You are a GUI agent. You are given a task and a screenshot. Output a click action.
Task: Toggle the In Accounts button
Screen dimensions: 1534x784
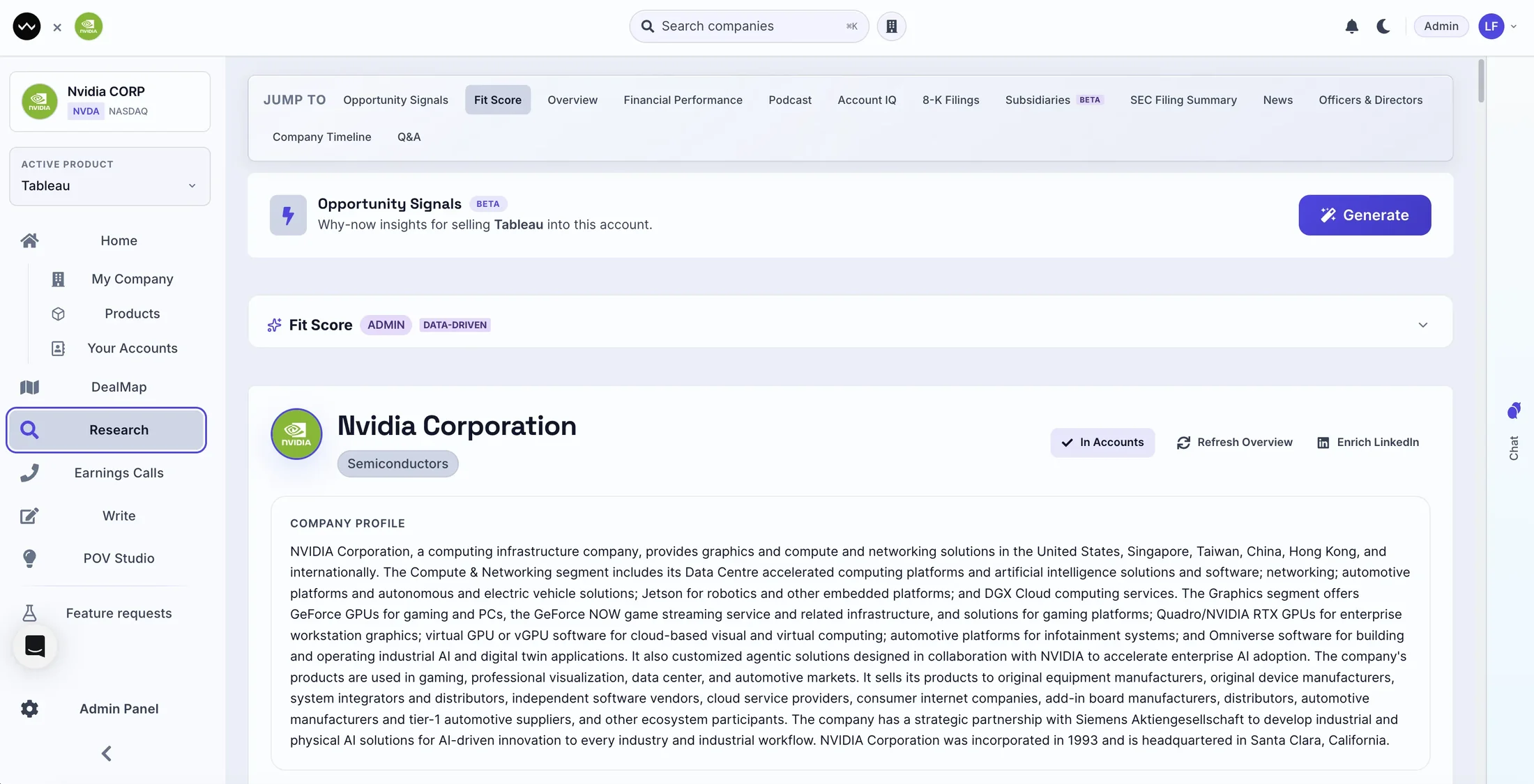point(1102,443)
